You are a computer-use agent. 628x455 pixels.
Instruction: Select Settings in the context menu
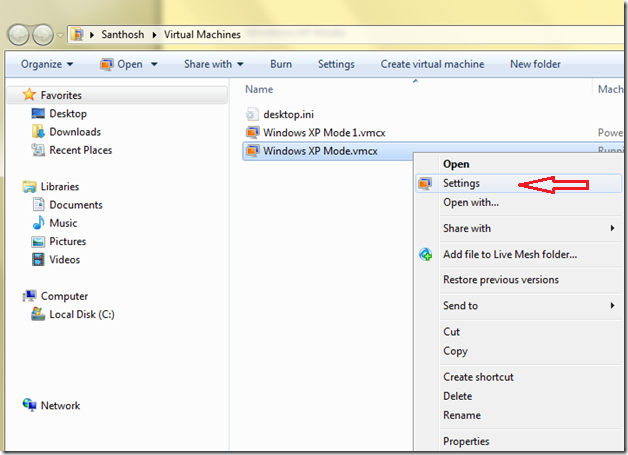(x=462, y=183)
